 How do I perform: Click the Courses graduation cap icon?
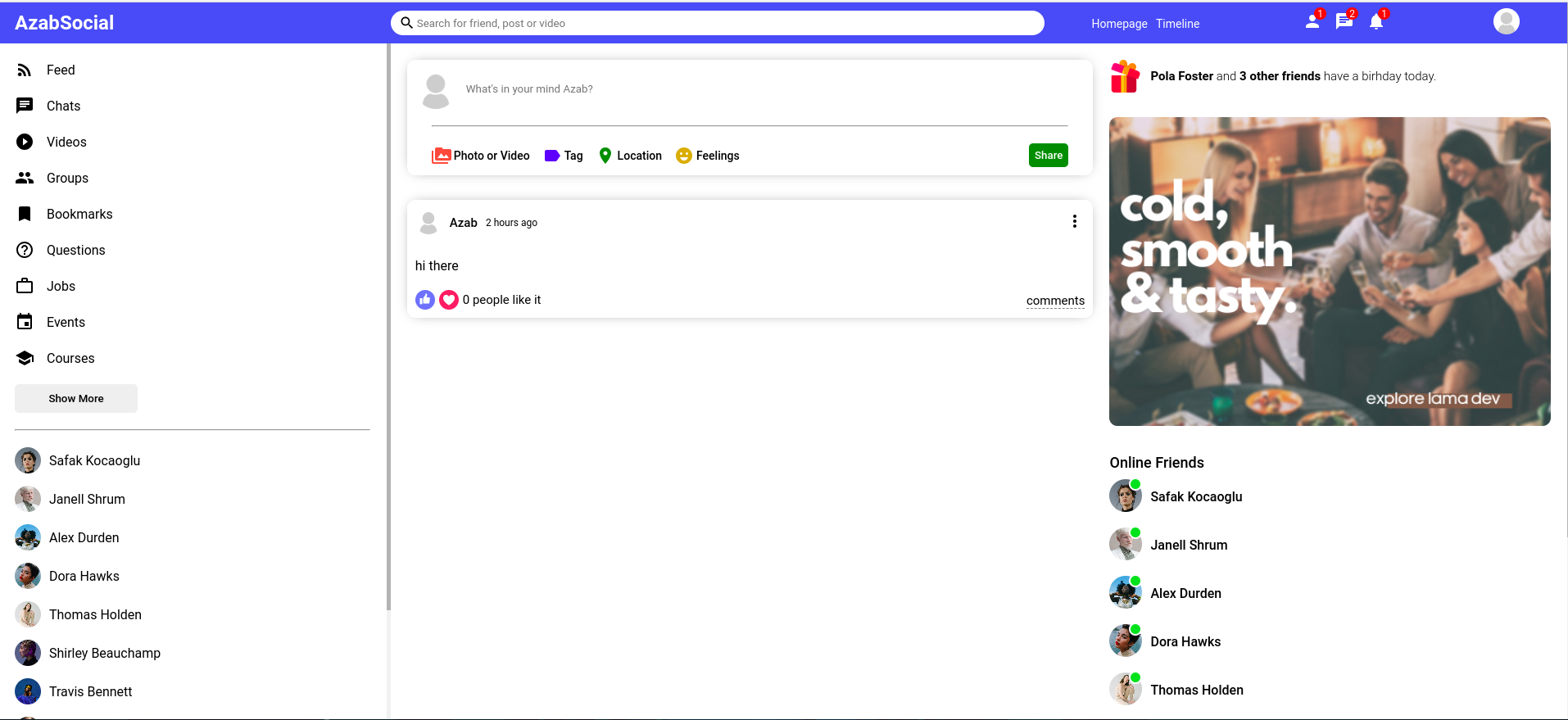tap(25, 358)
